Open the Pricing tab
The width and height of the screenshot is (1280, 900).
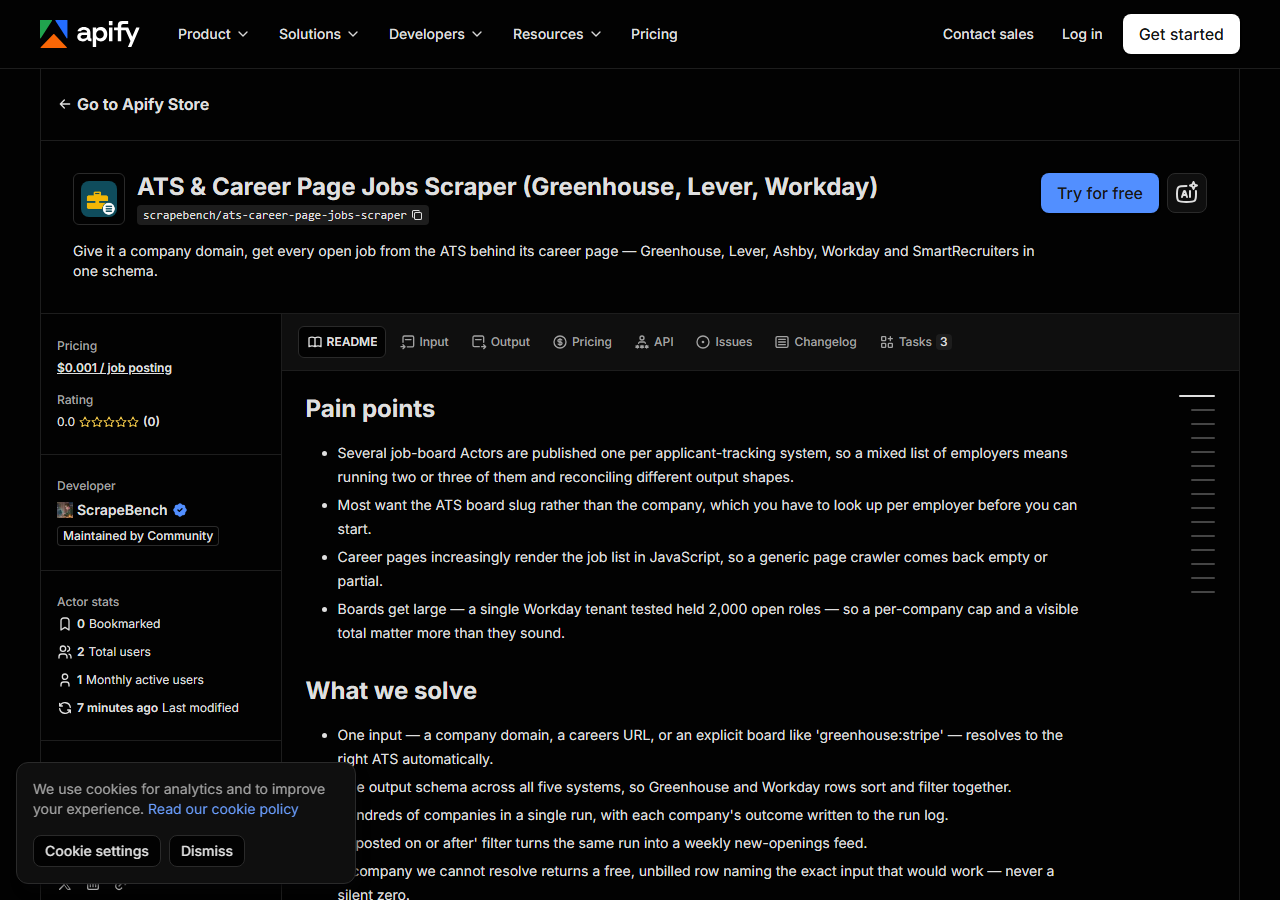(582, 342)
